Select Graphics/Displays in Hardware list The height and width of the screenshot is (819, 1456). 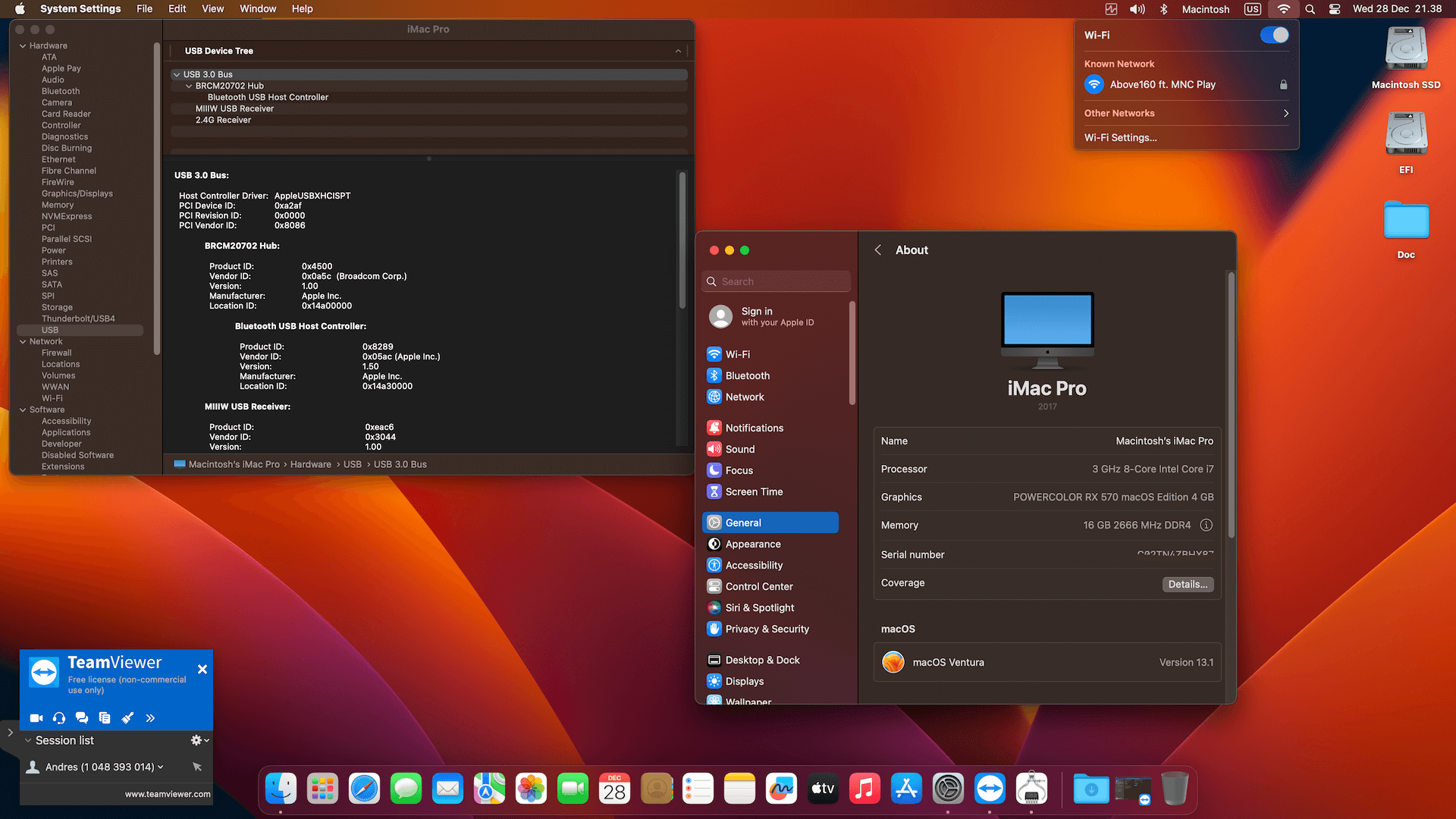tap(77, 194)
